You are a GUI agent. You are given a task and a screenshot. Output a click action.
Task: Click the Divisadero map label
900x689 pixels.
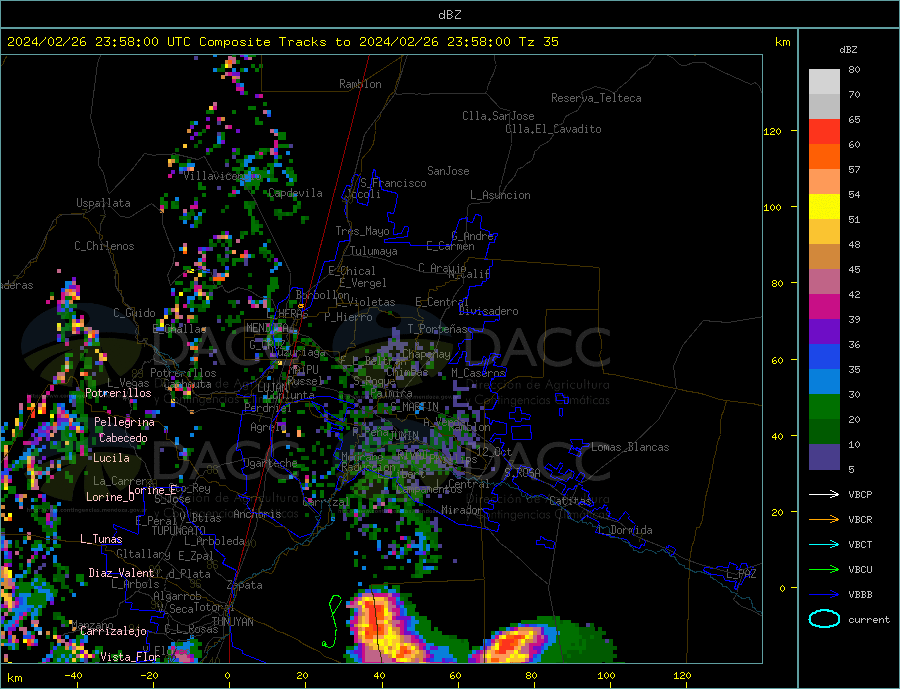click(488, 311)
